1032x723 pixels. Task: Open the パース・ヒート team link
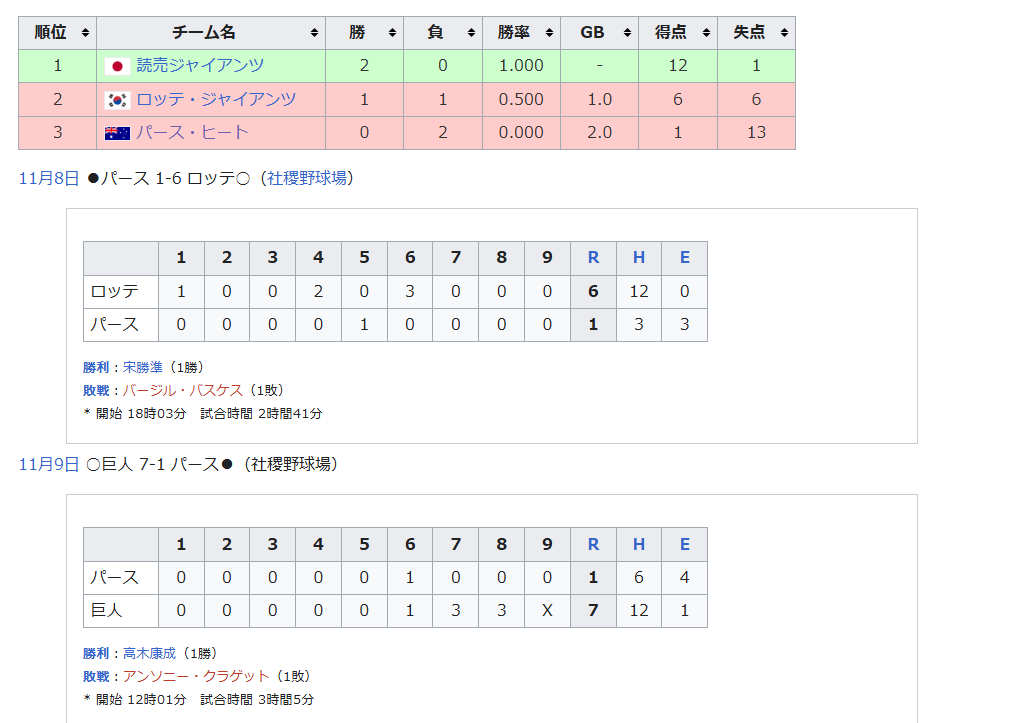pyautogui.click(x=192, y=133)
